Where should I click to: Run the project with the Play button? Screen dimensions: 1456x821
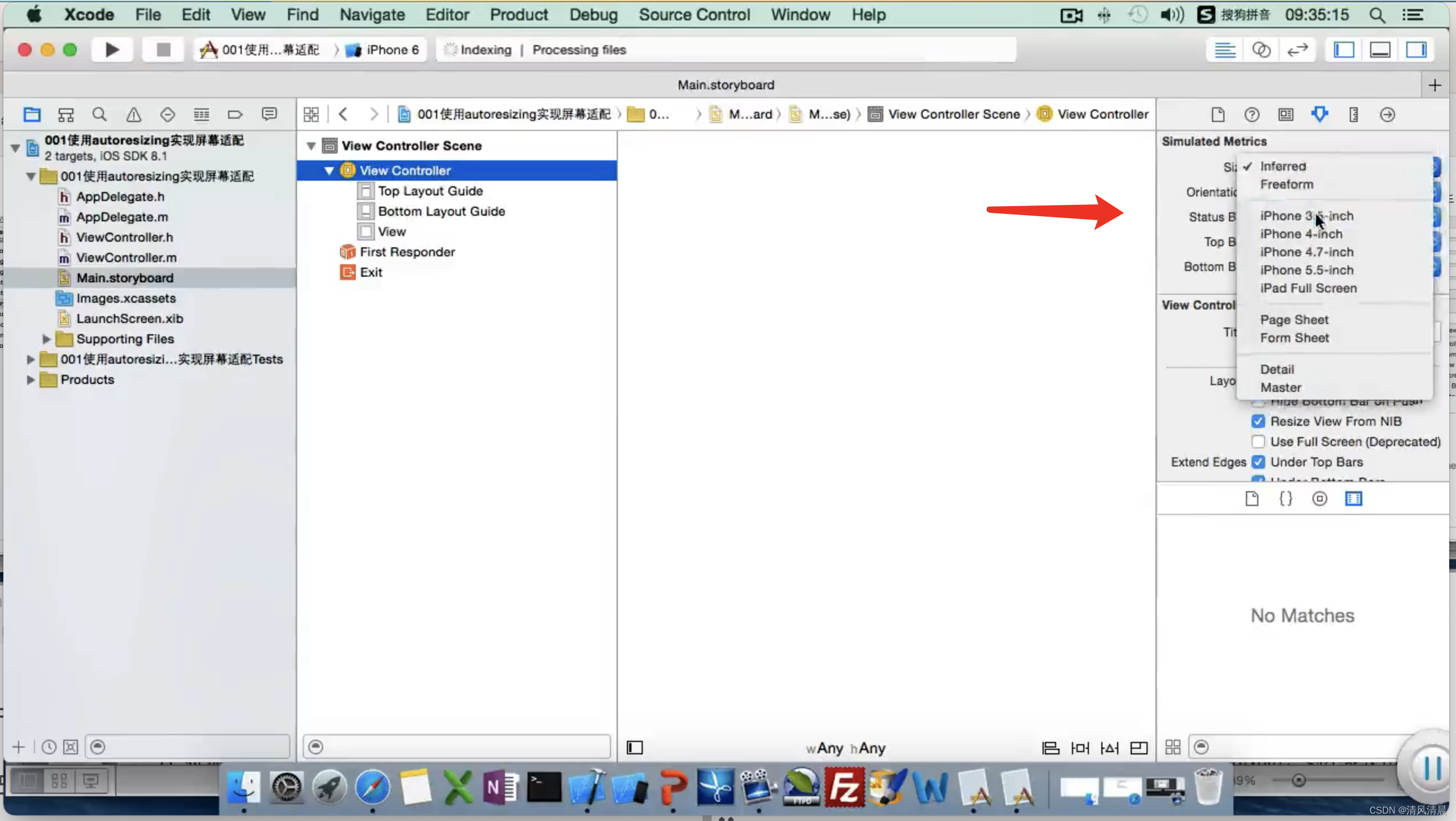[112, 50]
